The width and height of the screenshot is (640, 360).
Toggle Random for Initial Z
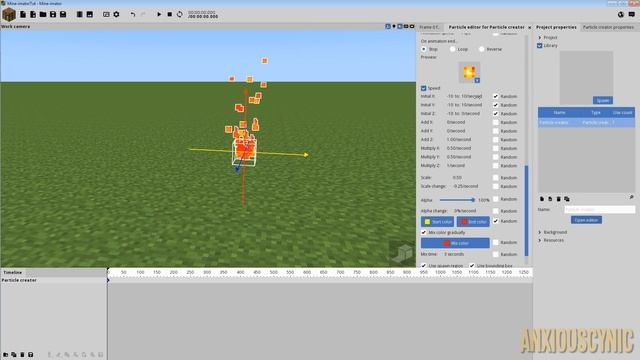tap(496, 113)
